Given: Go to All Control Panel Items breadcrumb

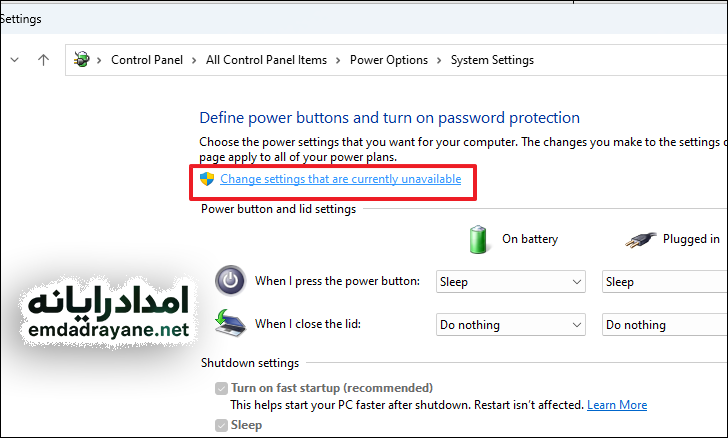Looking at the screenshot, I should coord(266,60).
